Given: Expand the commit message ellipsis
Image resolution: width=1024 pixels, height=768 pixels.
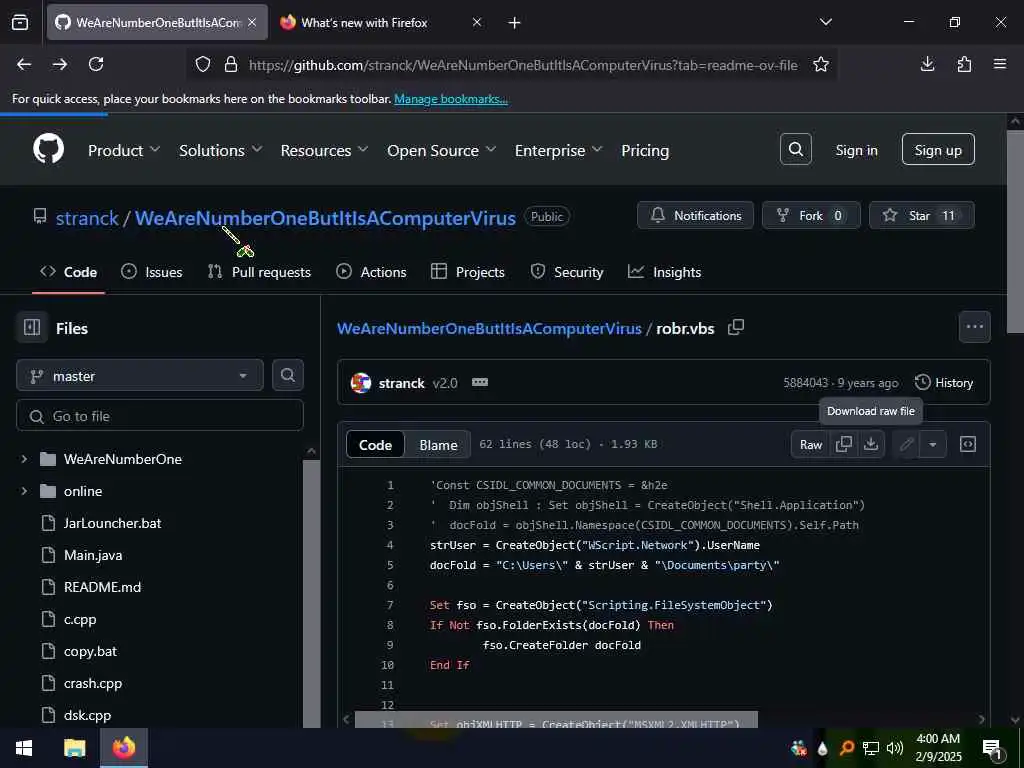Looking at the screenshot, I should click(x=480, y=382).
